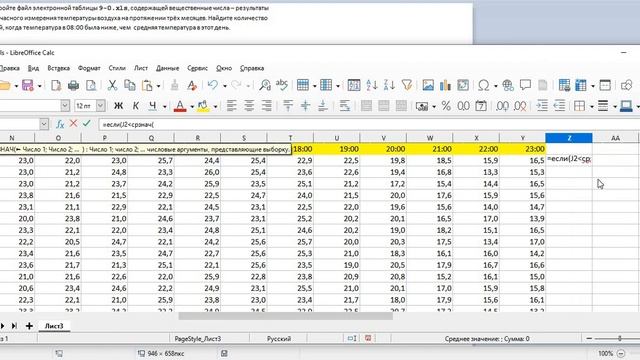640x360 pixels.
Task: Expand the font color dropdown arrow
Action: tap(192, 107)
